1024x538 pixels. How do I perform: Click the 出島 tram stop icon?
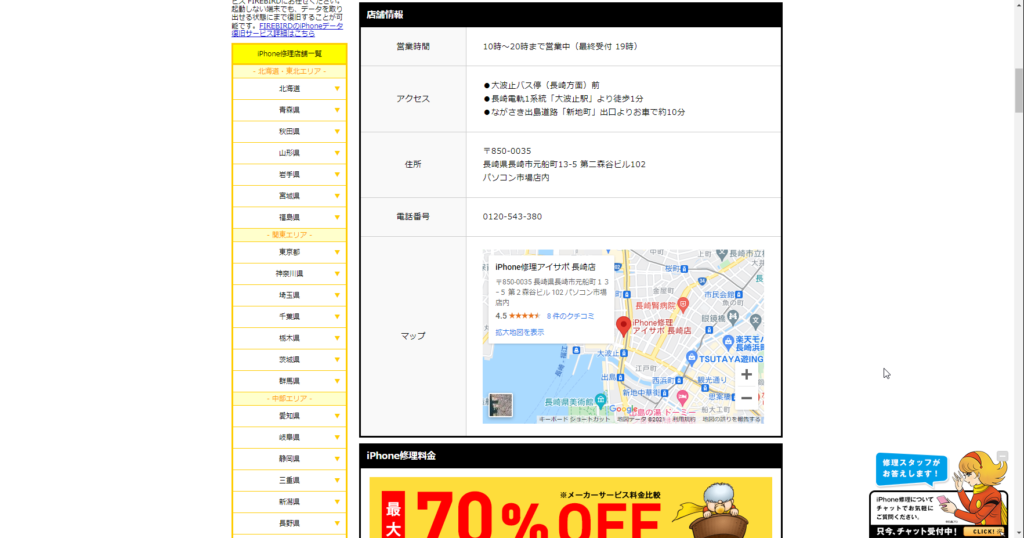pos(622,377)
